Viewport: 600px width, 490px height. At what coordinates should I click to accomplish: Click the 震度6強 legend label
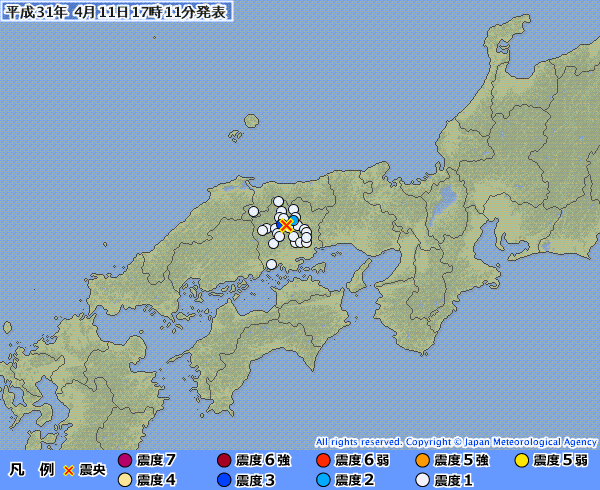pyautogui.click(x=263, y=460)
